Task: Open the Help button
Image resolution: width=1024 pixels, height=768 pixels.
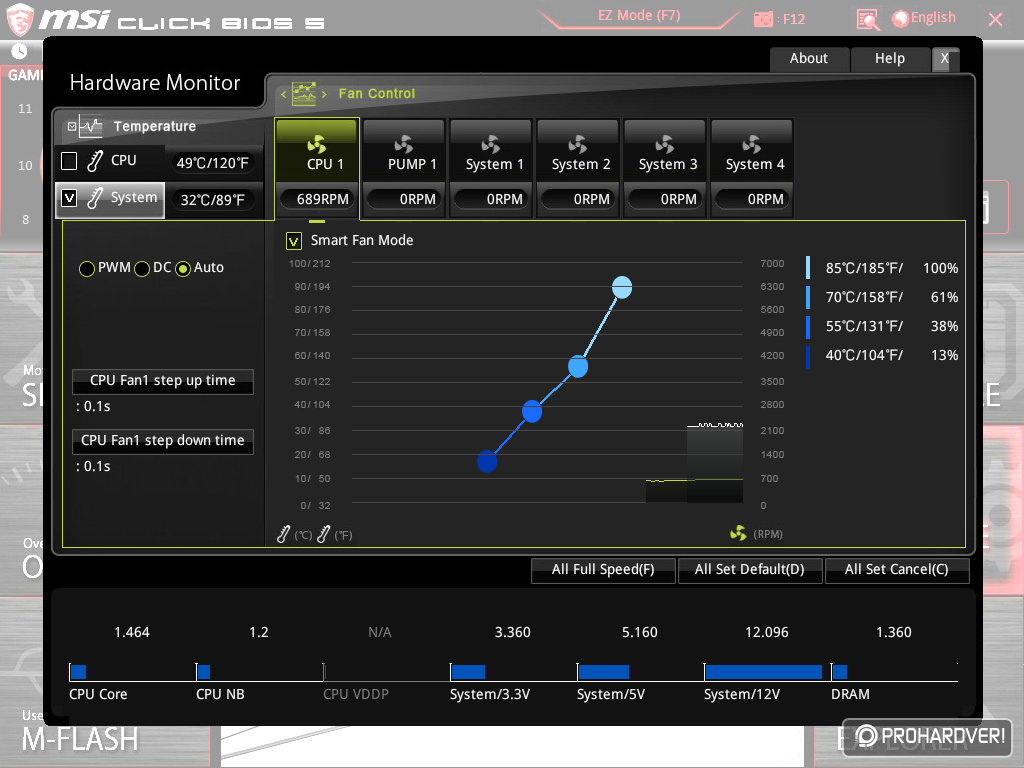Action: tap(890, 59)
